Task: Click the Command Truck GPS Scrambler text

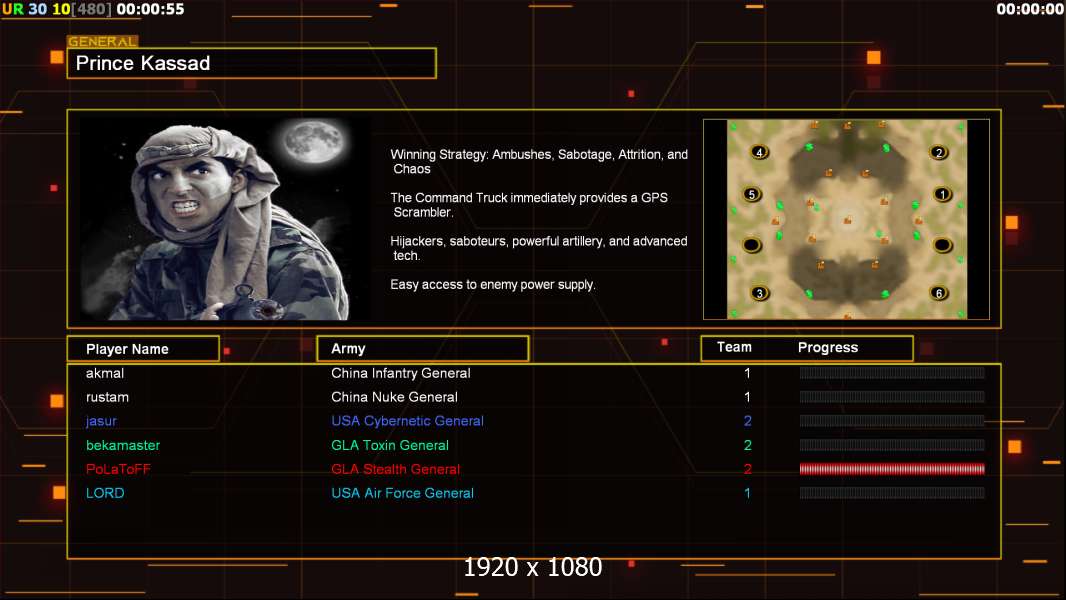Action: click(x=529, y=205)
